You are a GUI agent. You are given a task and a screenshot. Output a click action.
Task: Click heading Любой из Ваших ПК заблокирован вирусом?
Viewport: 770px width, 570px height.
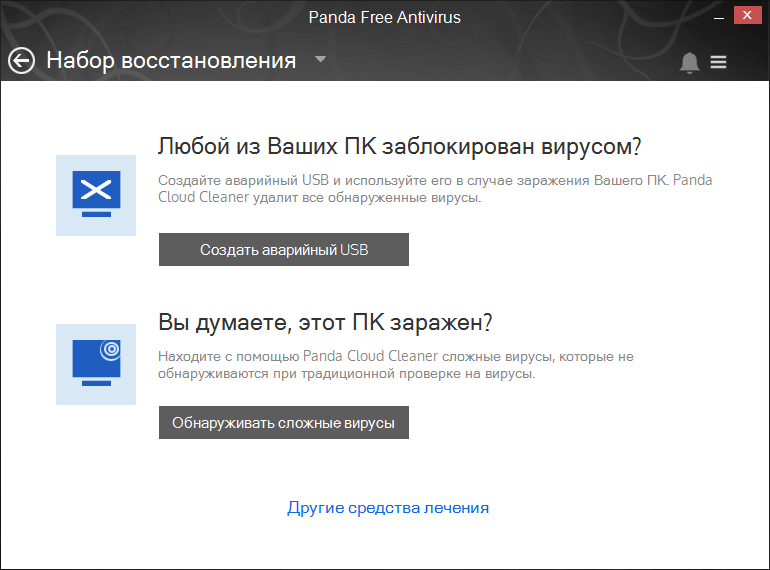[400, 146]
